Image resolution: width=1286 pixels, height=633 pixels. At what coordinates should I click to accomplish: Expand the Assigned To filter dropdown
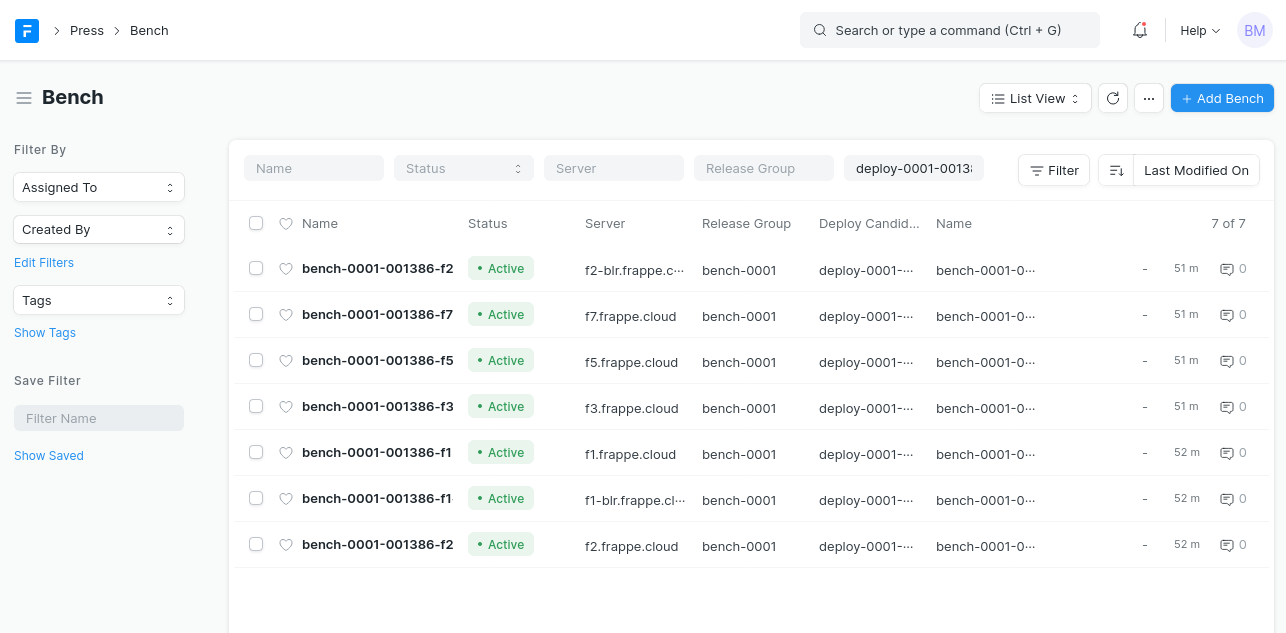[x=98, y=187]
